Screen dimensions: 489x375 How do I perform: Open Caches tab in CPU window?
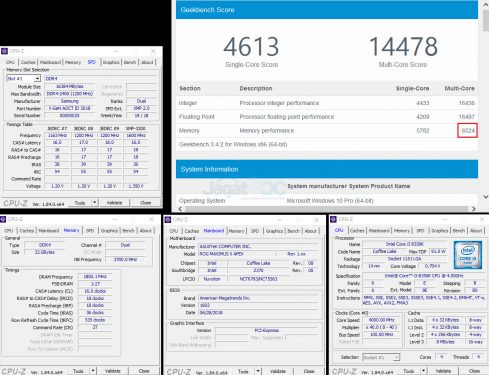point(357,231)
